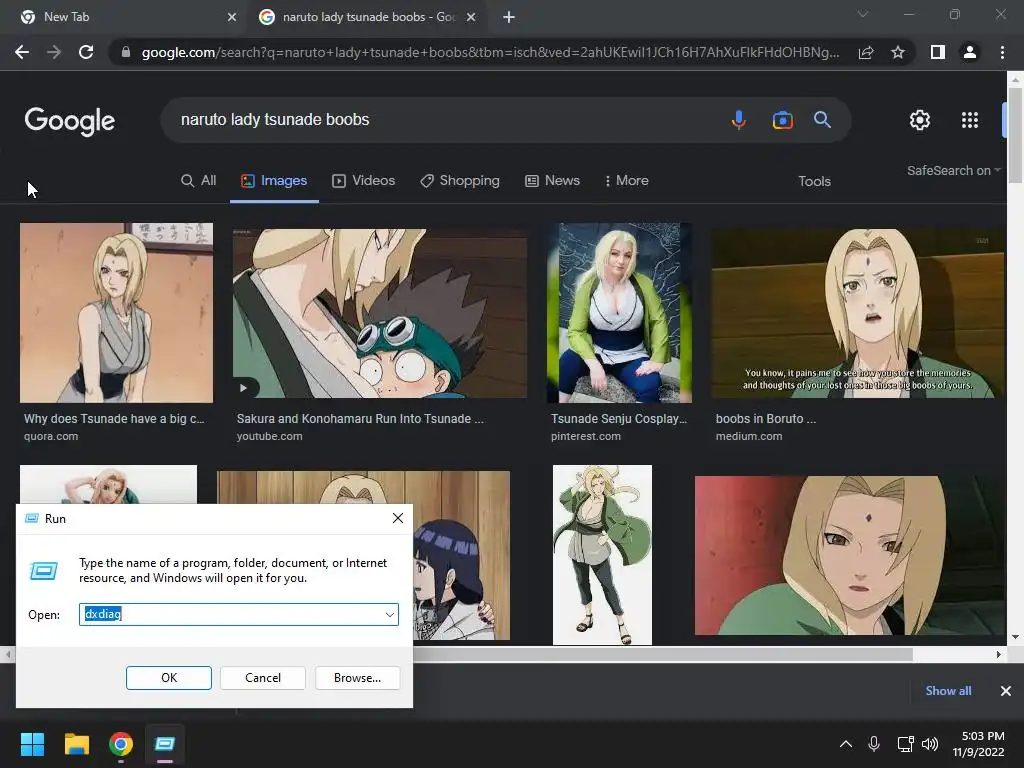Open the Chrome profile icon
Viewport: 1024px width, 768px height.
tap(970, 52)
